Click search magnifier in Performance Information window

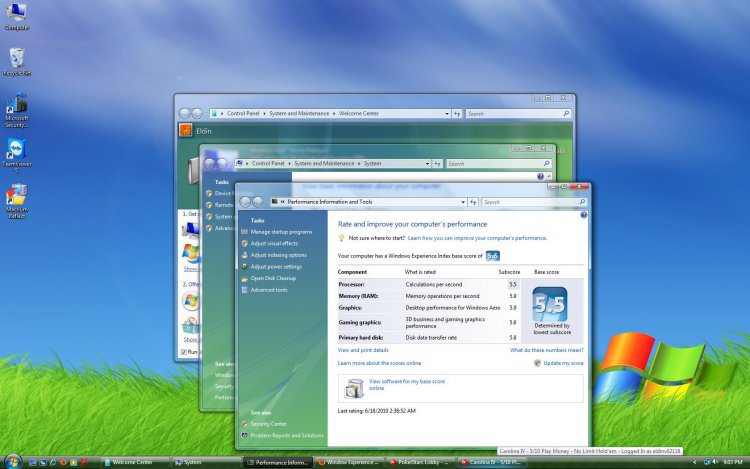[x=582, y=202]
